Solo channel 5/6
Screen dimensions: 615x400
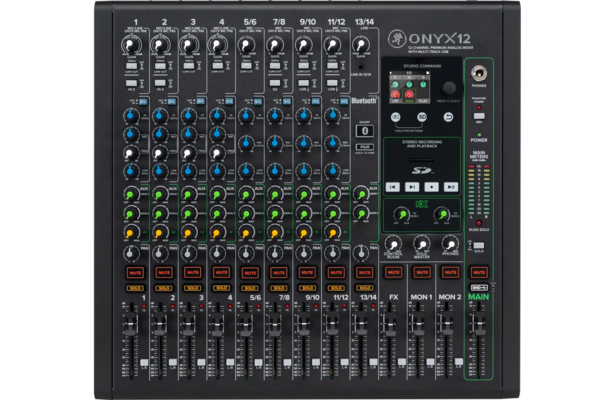pyautogui.click(x=250, y=288)
